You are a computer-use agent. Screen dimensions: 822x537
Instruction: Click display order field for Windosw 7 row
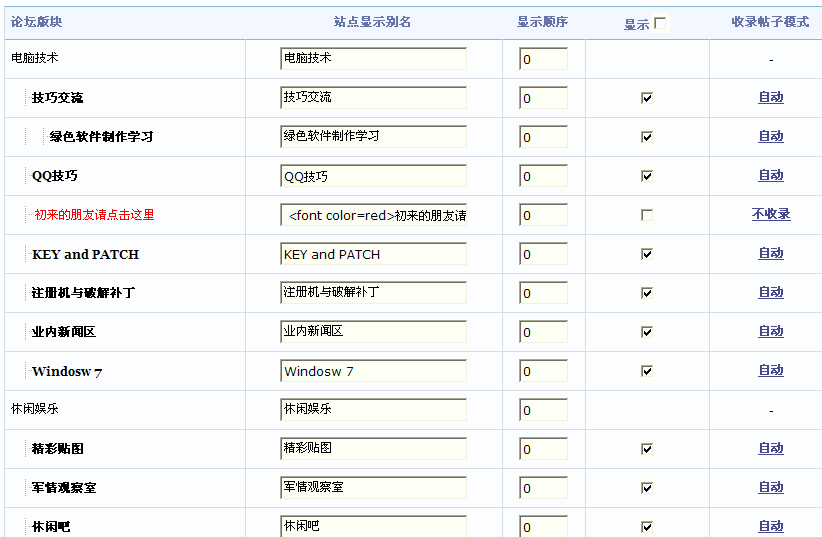pos(544,370)
